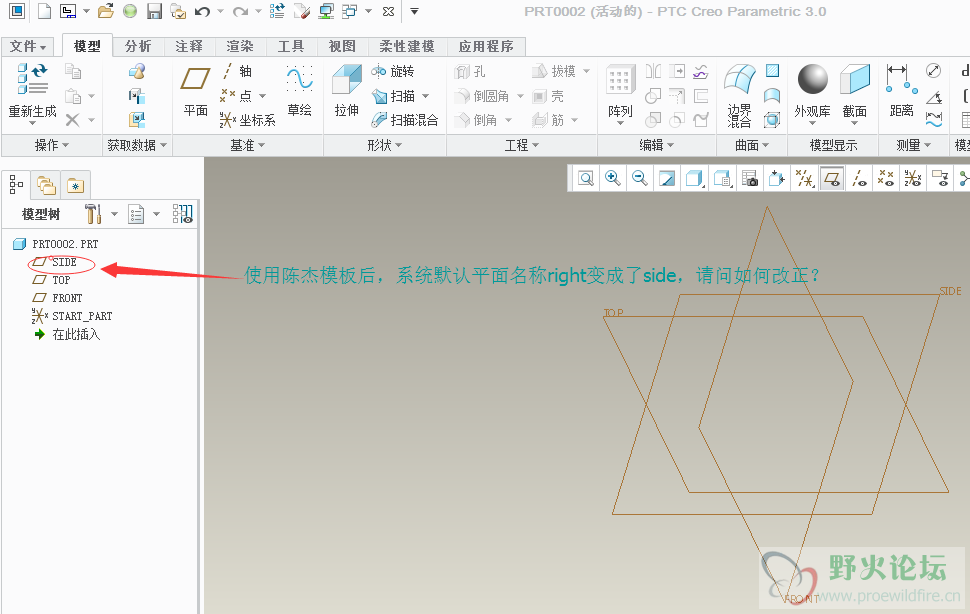Launch the Revolve (旋转) tool
This screenshot has height=614, width=970.
click(392, 71)
